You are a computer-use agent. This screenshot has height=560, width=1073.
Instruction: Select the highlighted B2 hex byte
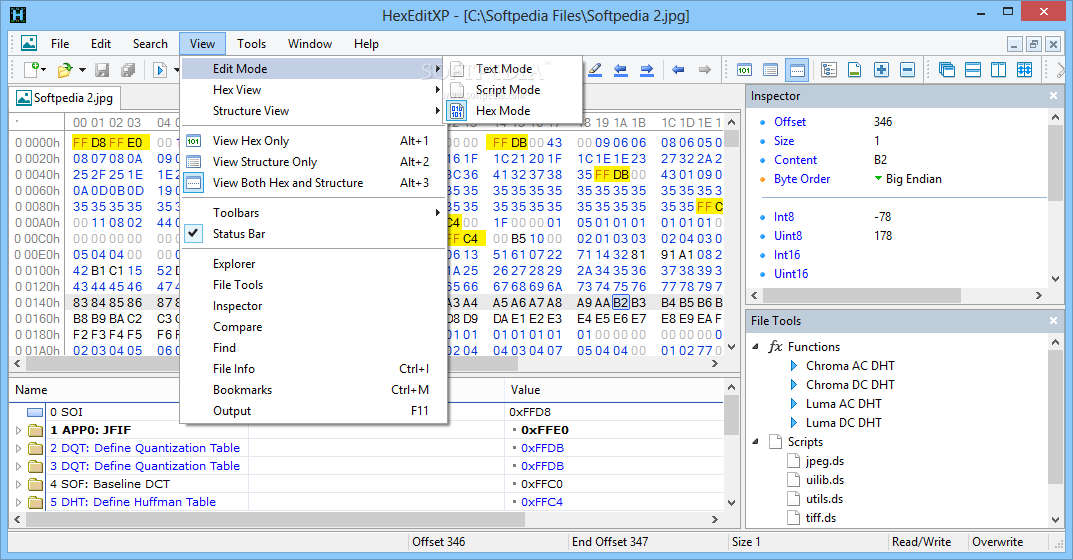[620, 303]
